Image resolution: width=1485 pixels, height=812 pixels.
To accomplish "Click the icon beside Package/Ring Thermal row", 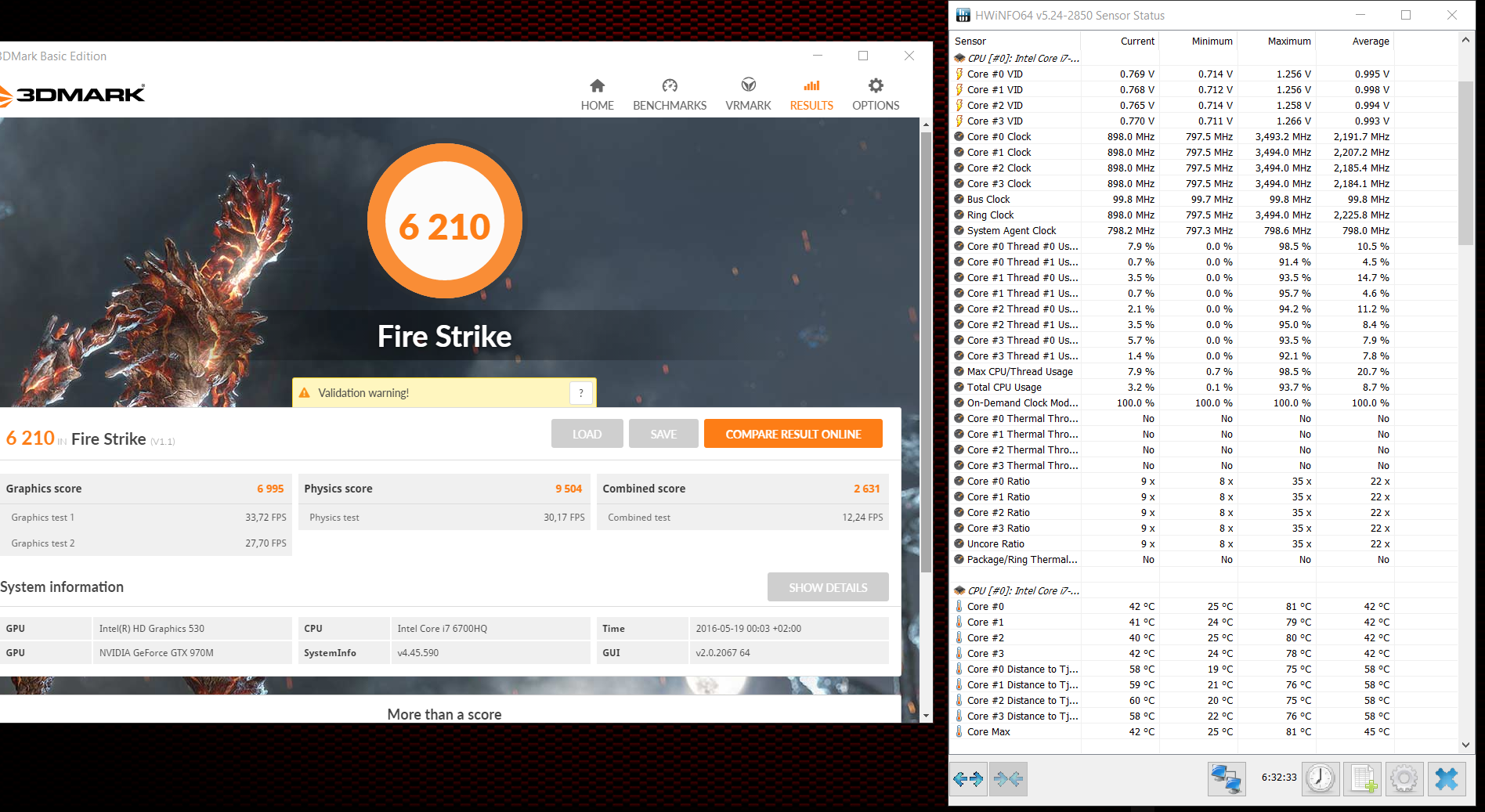I will pos(959,559).
